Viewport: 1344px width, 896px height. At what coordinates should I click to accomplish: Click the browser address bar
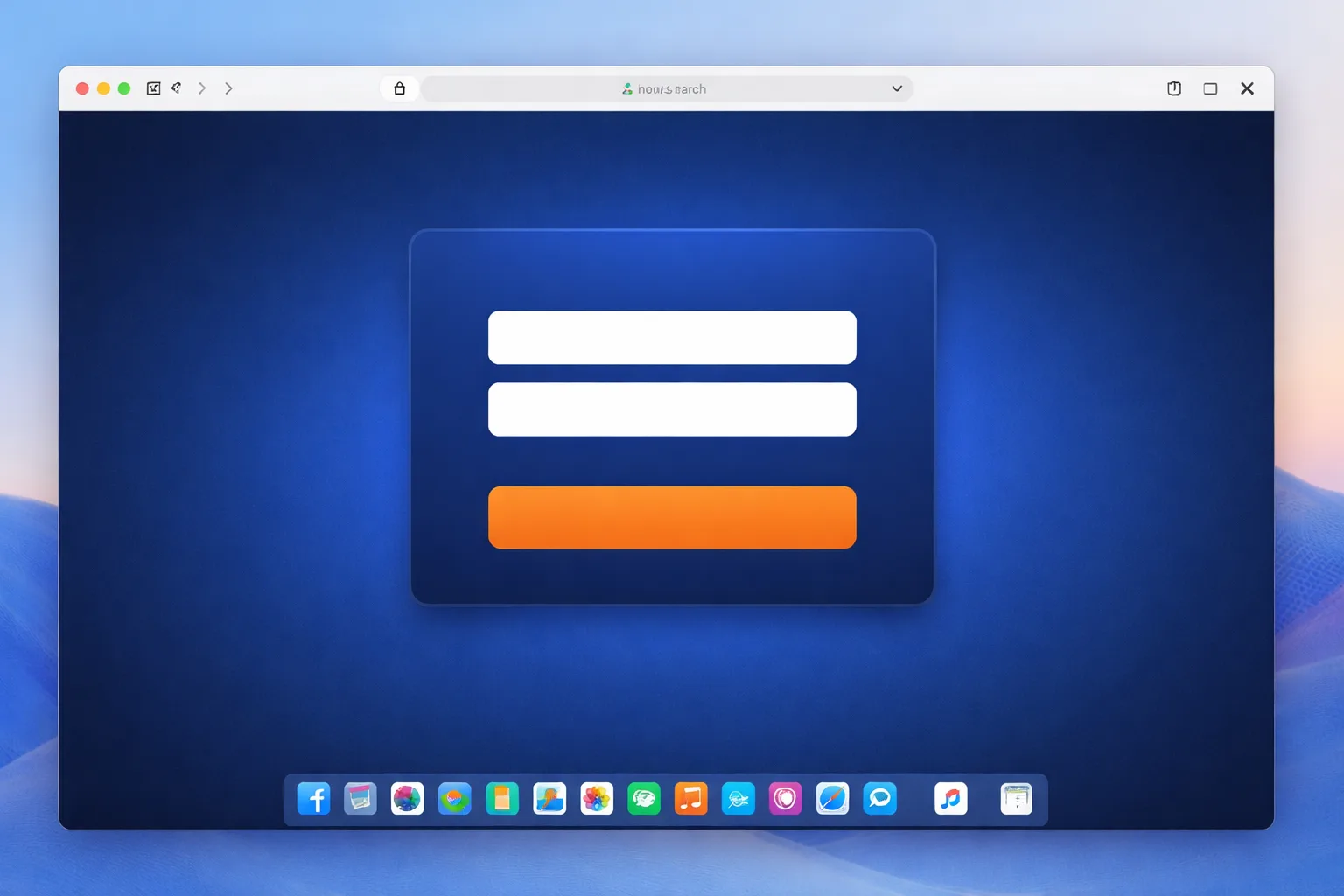[668, 88]
